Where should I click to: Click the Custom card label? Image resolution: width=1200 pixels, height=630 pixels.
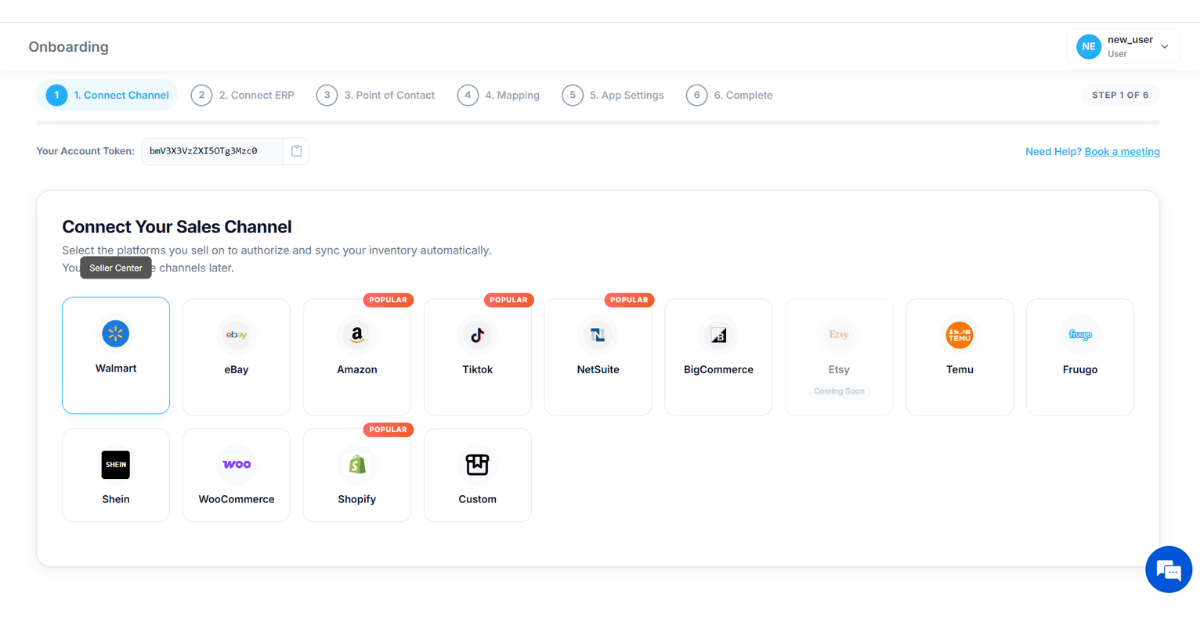click(x=478, y=499)
